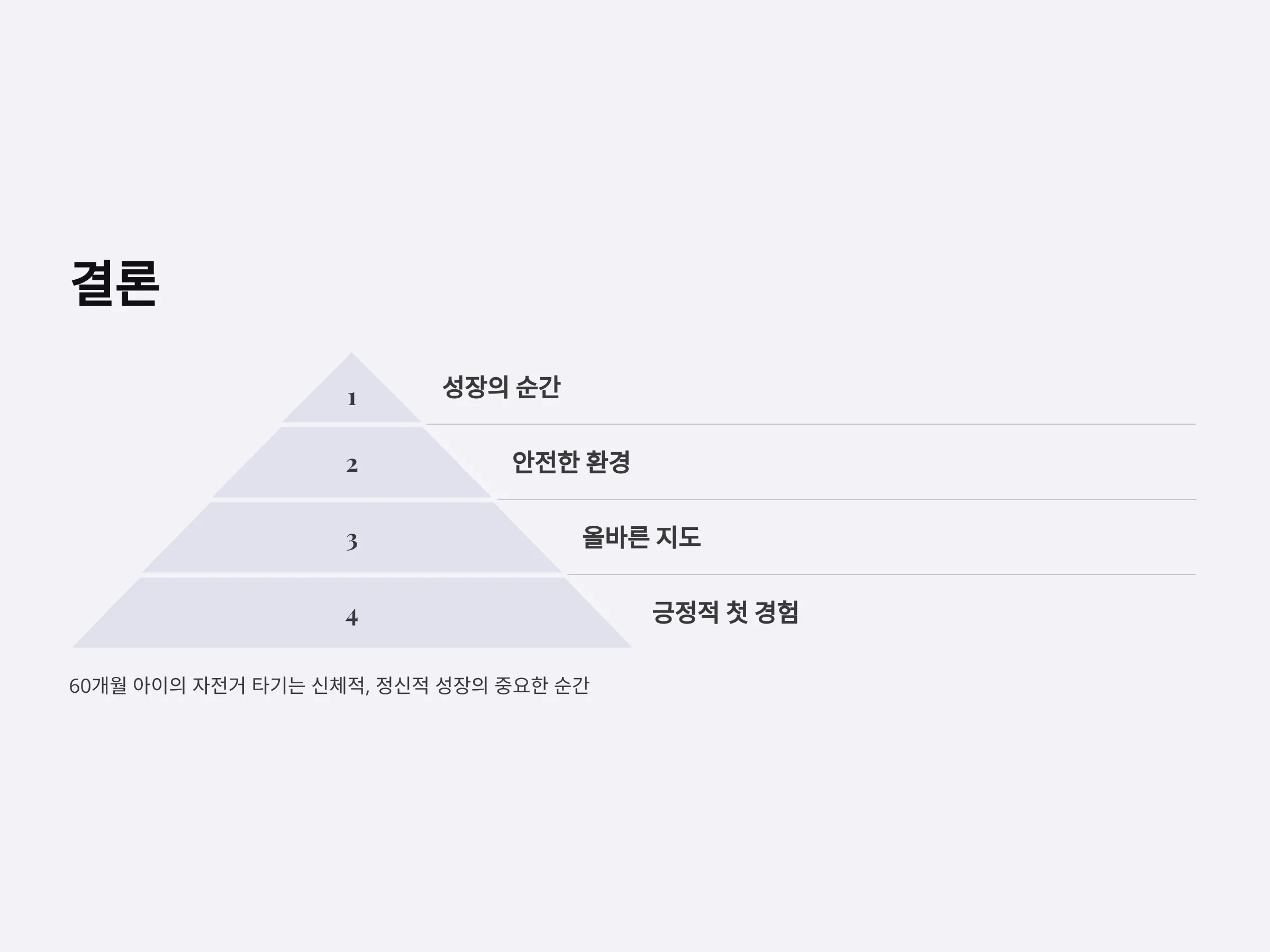Click 정신적 in the bottom caption
Screen dimensions: 1270x952
pos(402,686)
